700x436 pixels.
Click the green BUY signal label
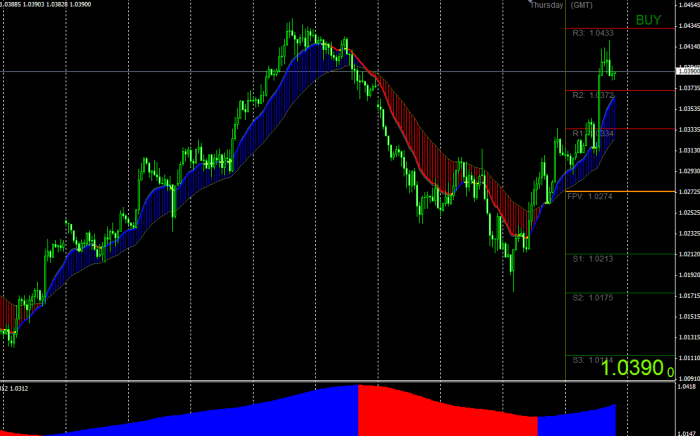648,20
